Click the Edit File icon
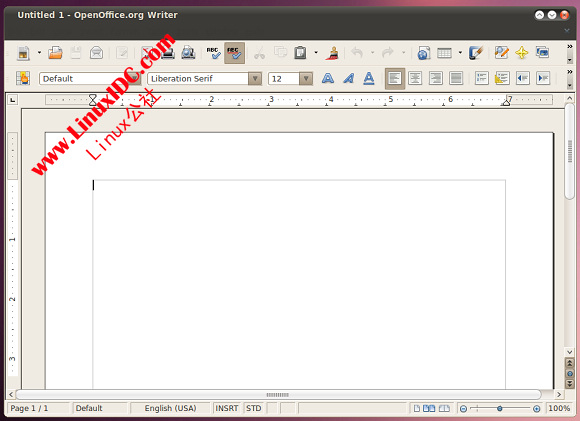The height and width of the screenshot is (421, 580). pyautogui.click(x=122, y=53)
